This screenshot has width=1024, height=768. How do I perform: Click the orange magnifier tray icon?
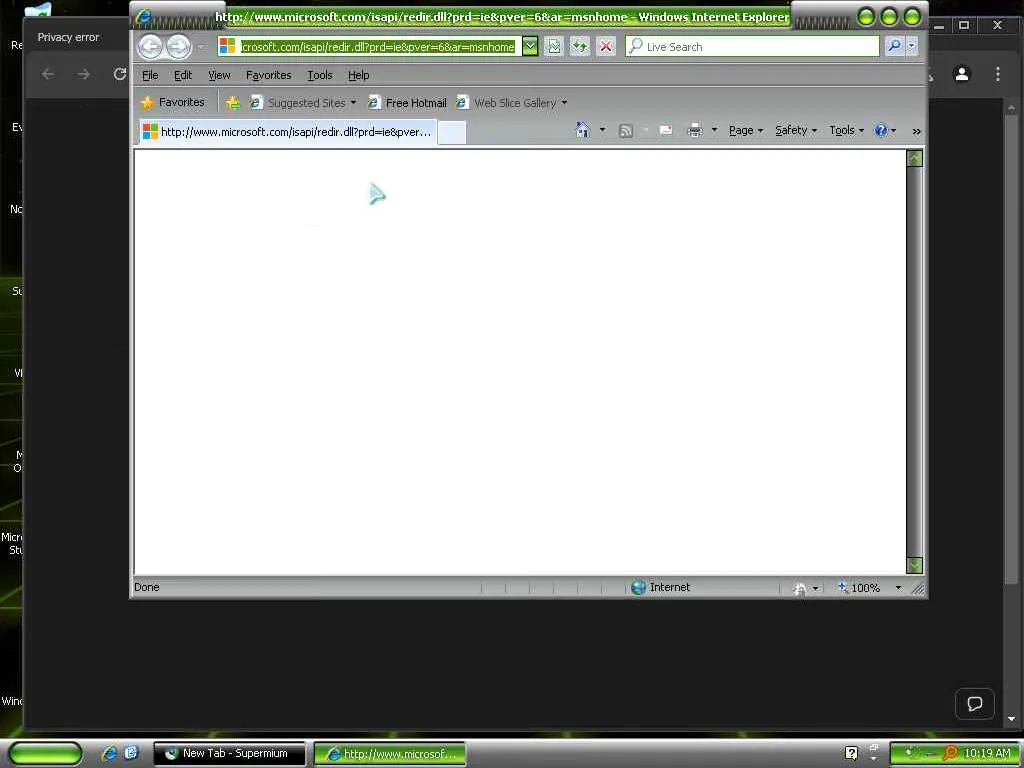(952, 754)
